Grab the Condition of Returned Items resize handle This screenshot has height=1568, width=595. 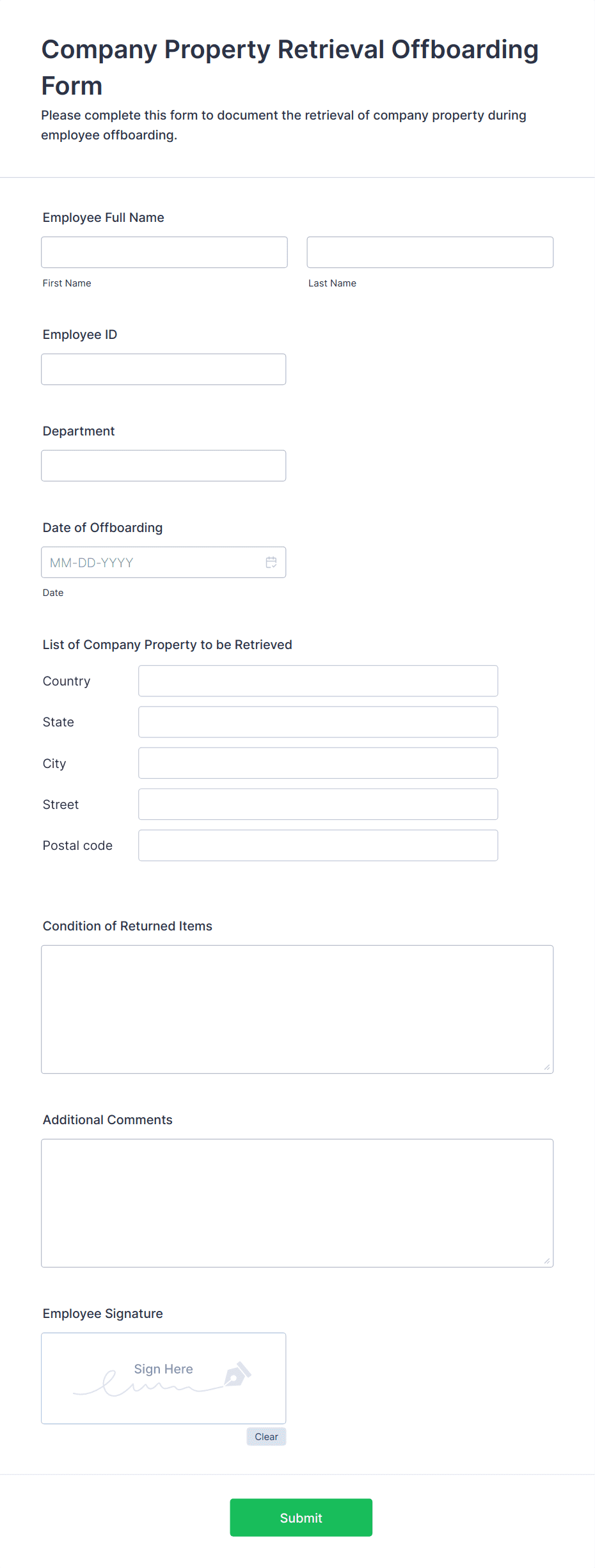click(547, 1067)
